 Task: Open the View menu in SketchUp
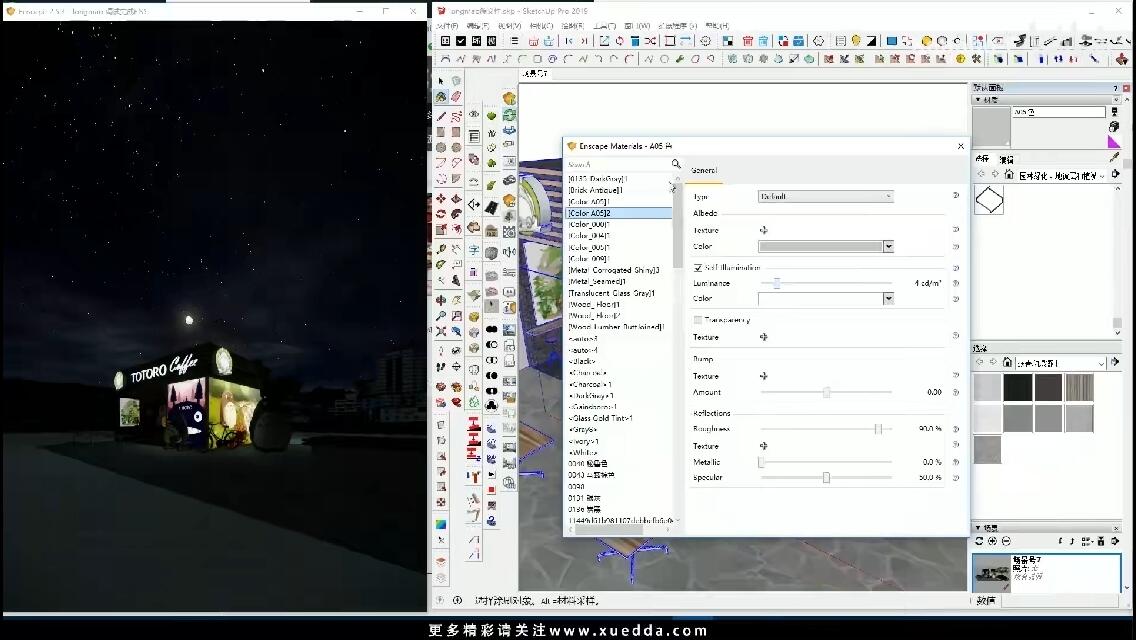(509, 26)
